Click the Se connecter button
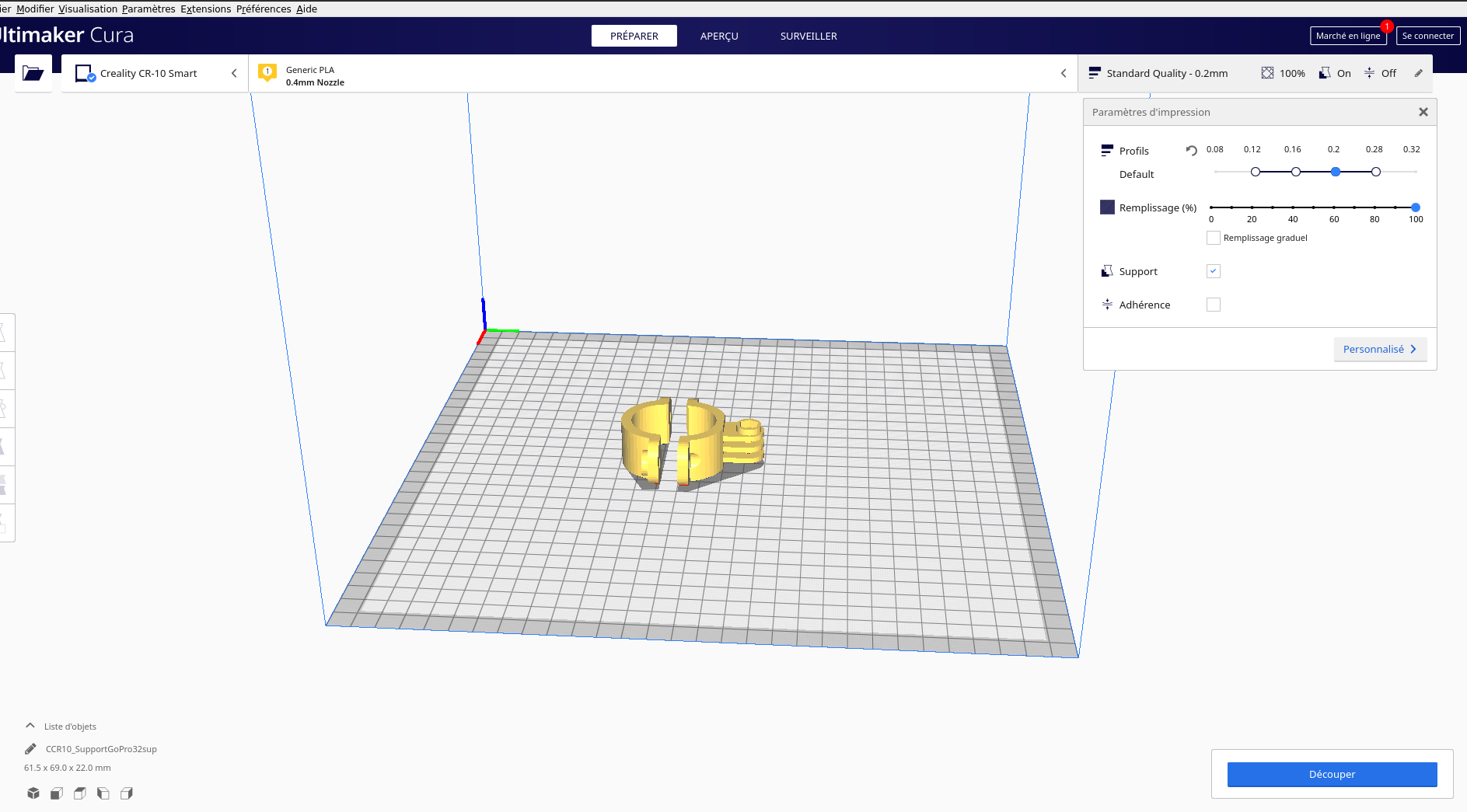The height and width of the screenshot is (812, 1467). [1428, 36]
